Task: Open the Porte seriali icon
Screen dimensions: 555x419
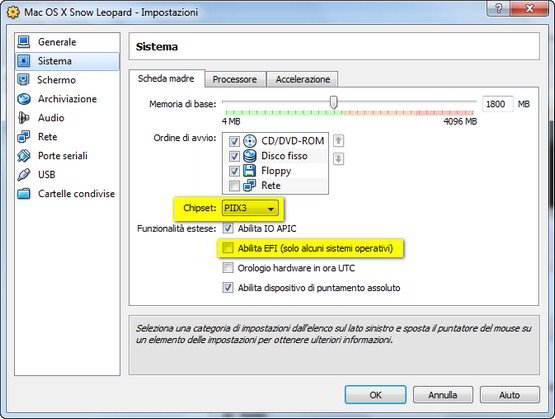Action: coord(24,156)
